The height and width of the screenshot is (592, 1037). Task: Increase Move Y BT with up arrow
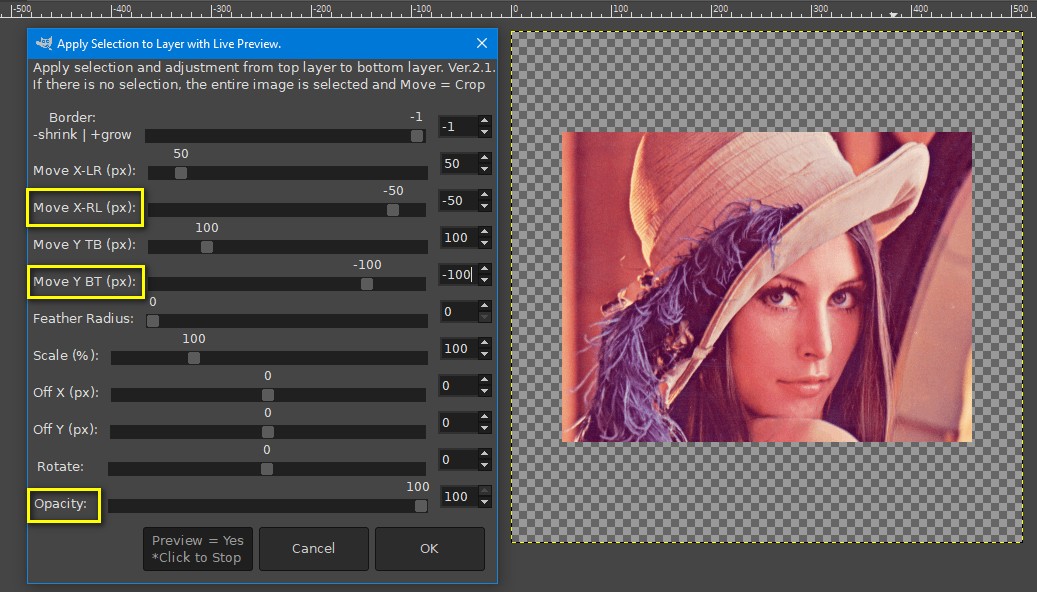[x=485, y=269]
